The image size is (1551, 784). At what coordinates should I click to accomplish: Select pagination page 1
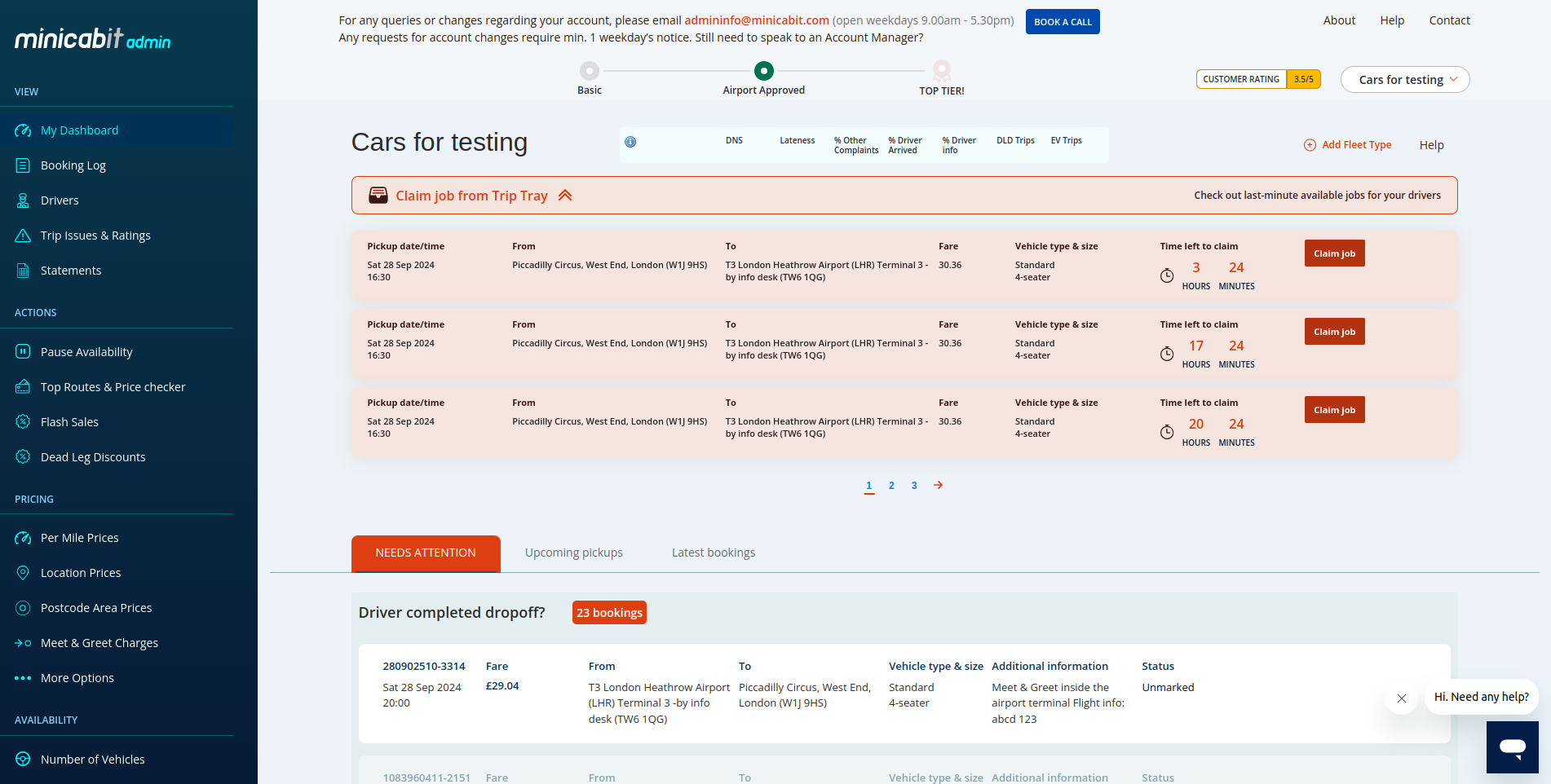coord(868,486)
